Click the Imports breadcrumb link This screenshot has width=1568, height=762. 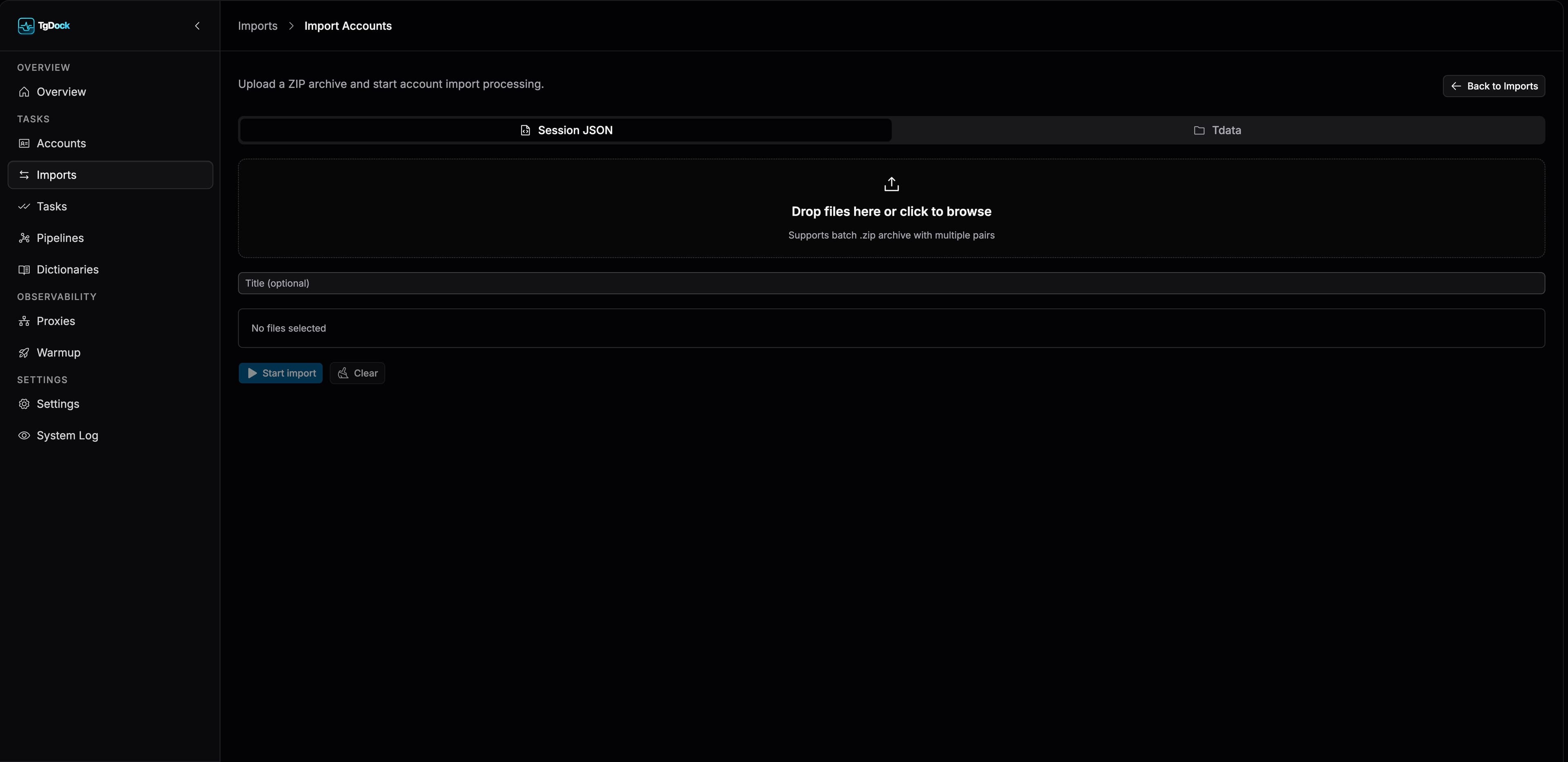click(258, 26)
